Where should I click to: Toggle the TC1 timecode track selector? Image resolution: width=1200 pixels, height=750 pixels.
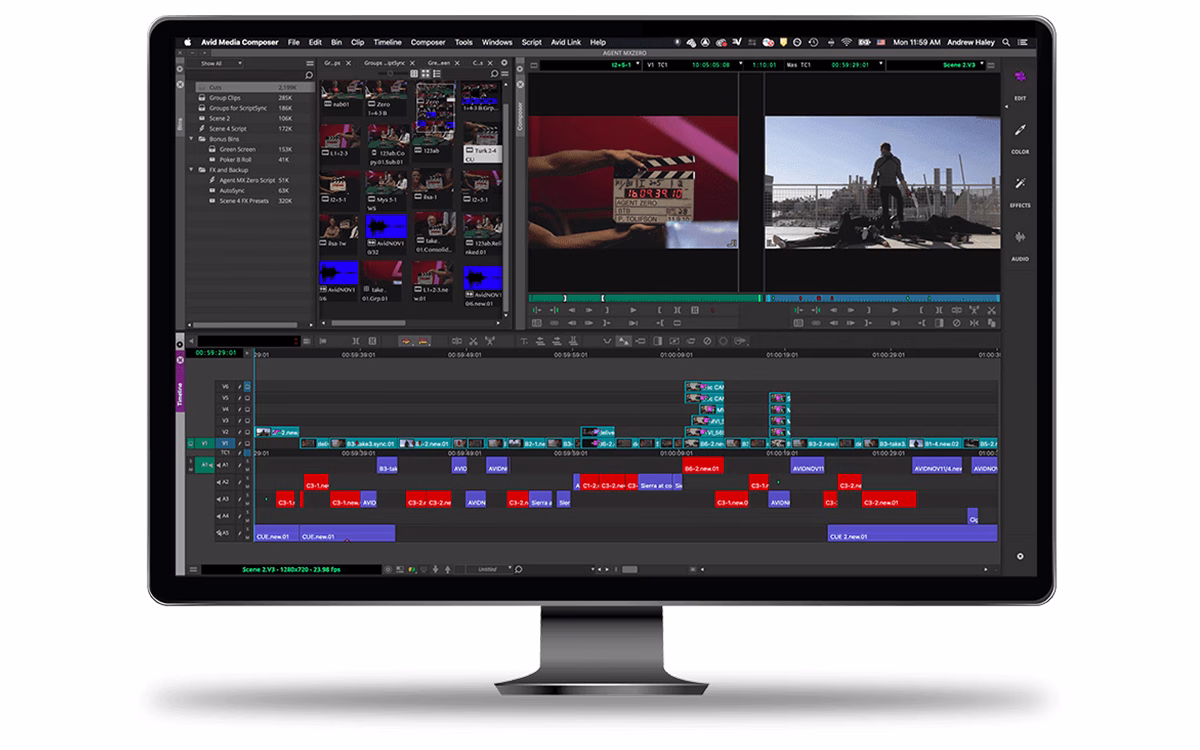coord(225,453)
